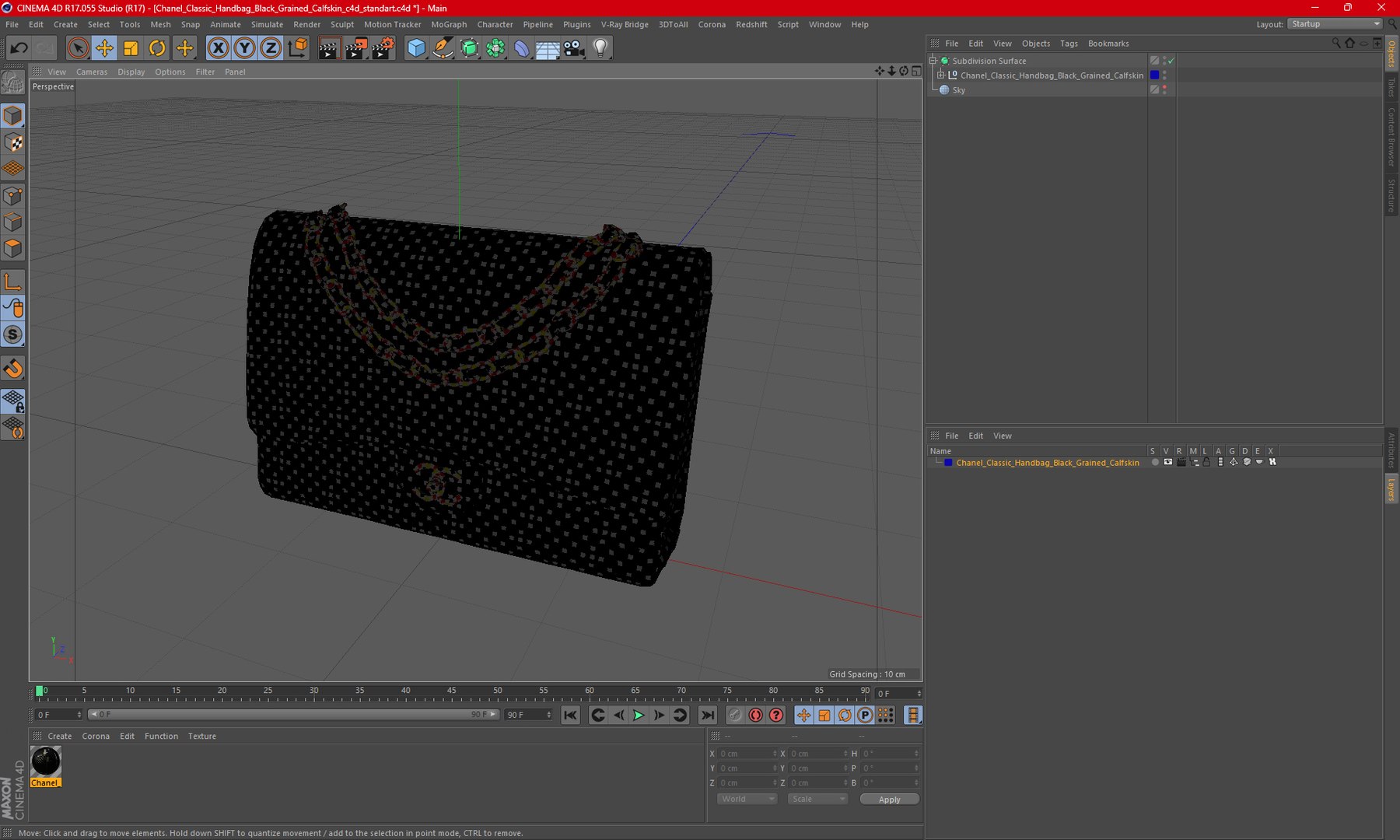Click the X position input field
Image resolution: width=1400 pixels, height=840 pixels.
coord(747,754)
